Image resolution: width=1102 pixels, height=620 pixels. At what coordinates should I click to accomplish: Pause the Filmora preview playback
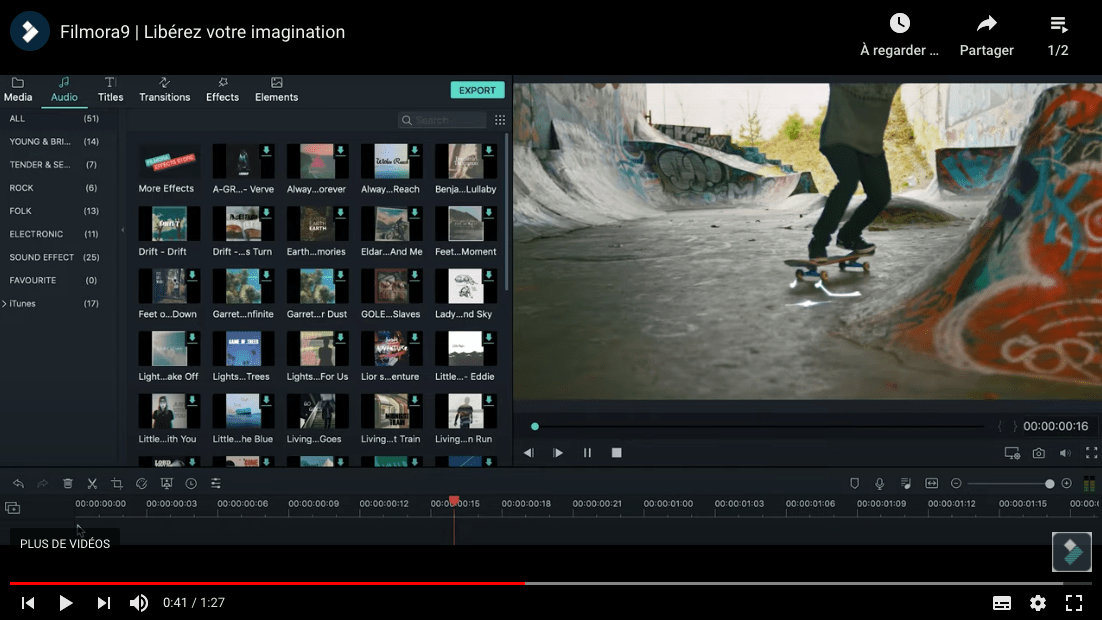click(588, 453)
